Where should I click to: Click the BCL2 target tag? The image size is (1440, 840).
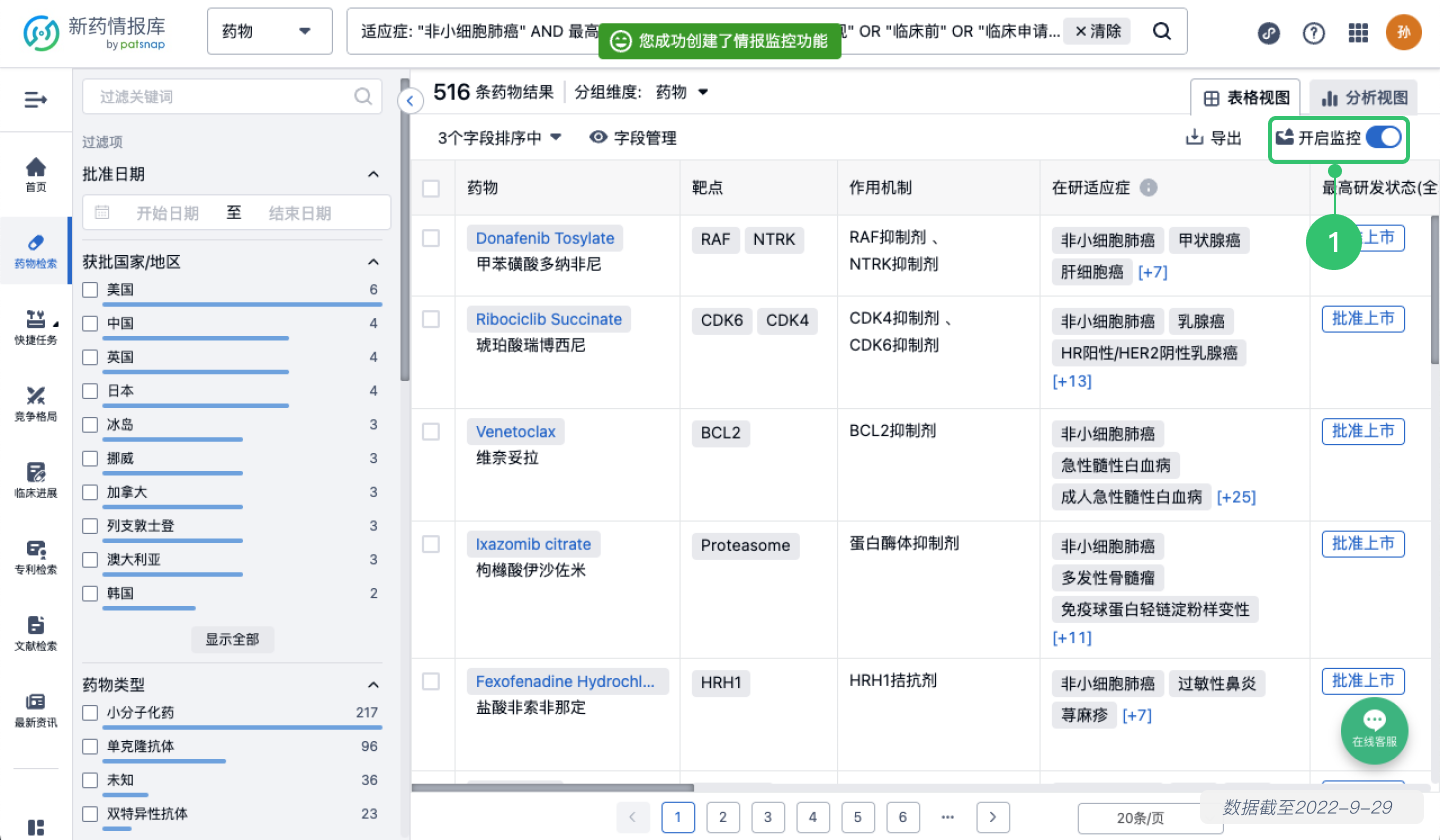(721, 433)
